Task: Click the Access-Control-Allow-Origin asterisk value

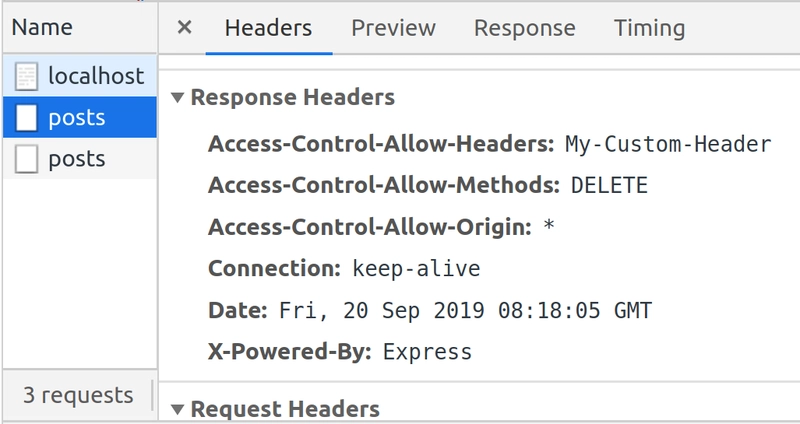Action: (549, 225)
